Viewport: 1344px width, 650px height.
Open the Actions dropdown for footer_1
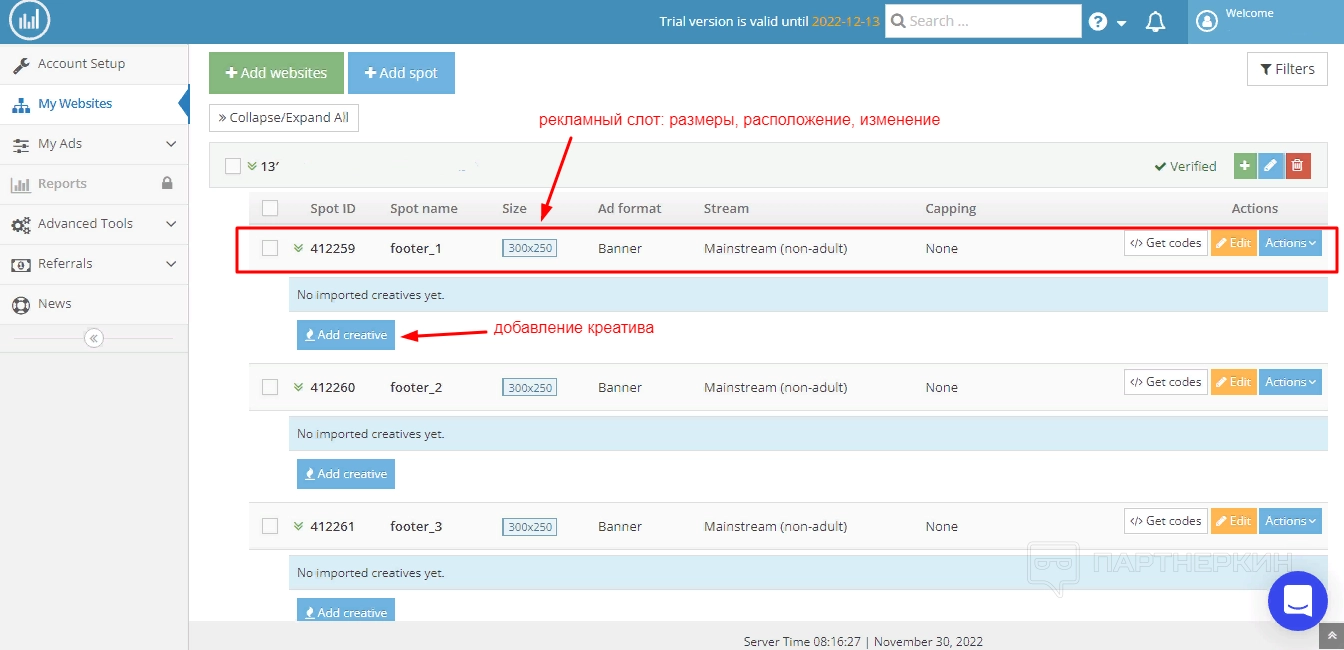[1290, 243]
